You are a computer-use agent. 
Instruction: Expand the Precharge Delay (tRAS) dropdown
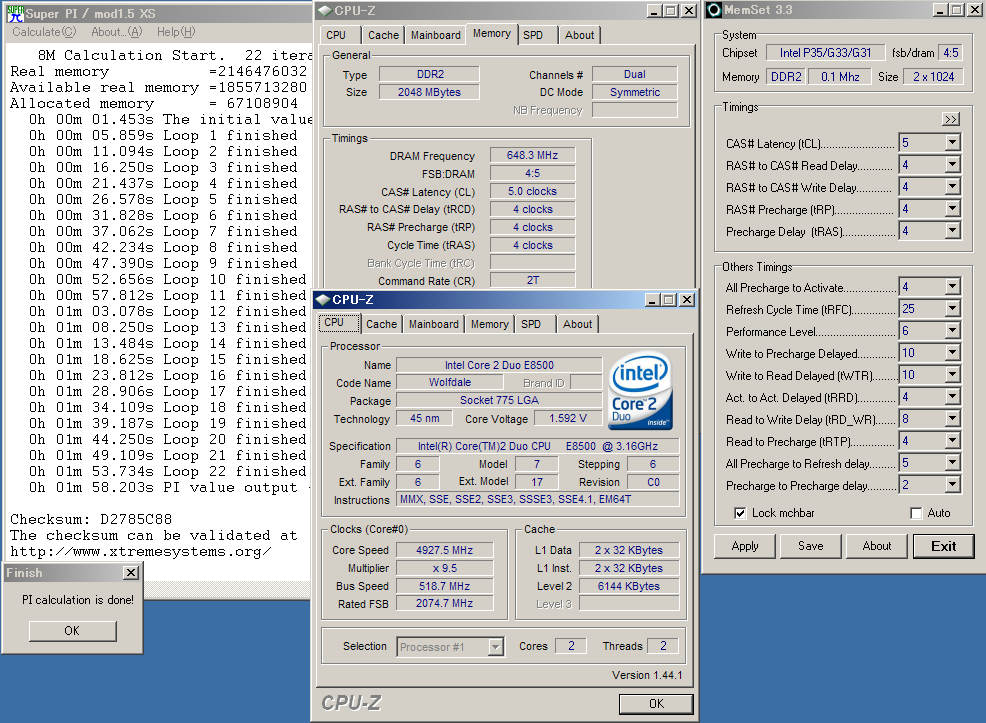(x=953, y=231)
